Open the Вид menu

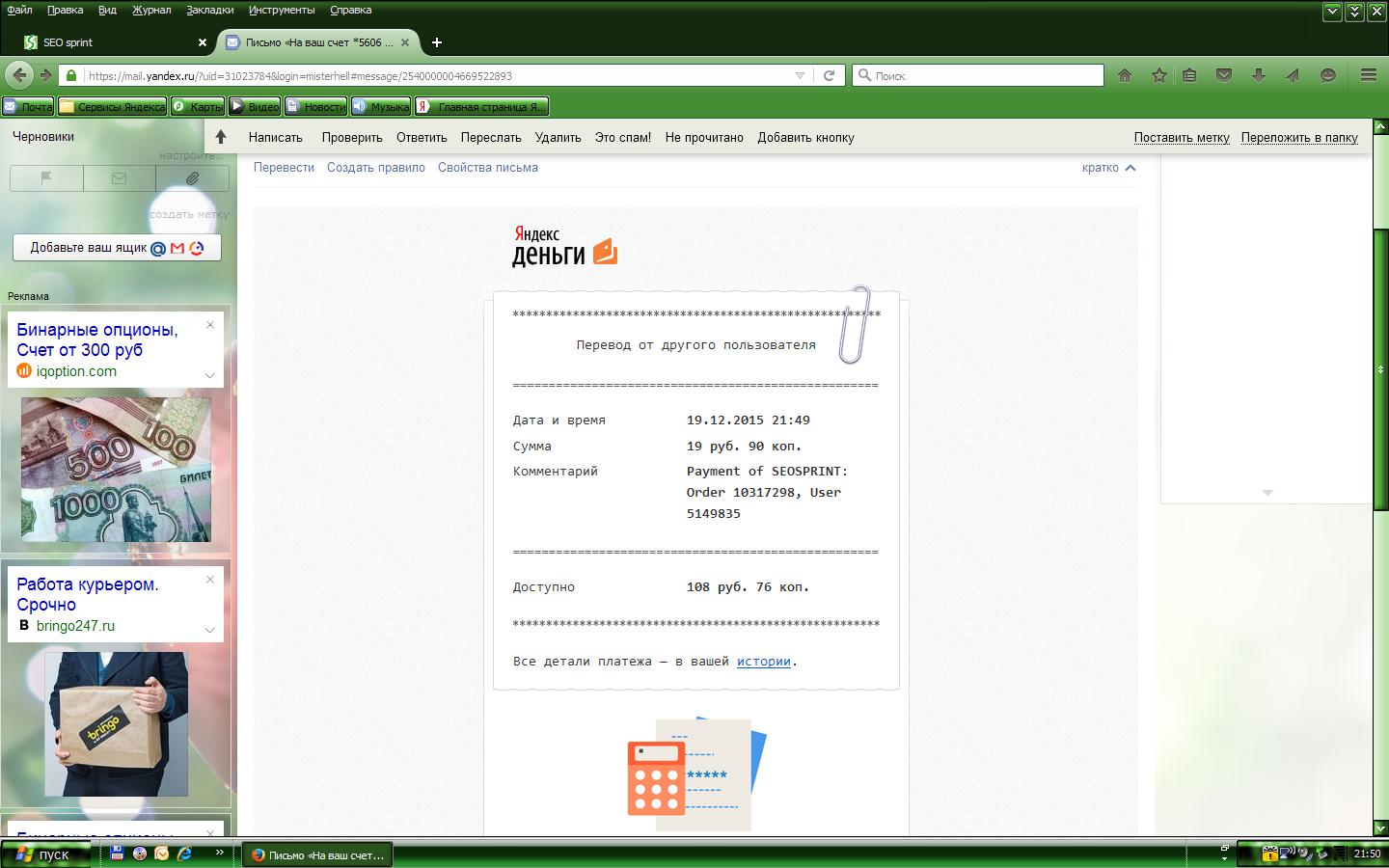click(107, 10)
